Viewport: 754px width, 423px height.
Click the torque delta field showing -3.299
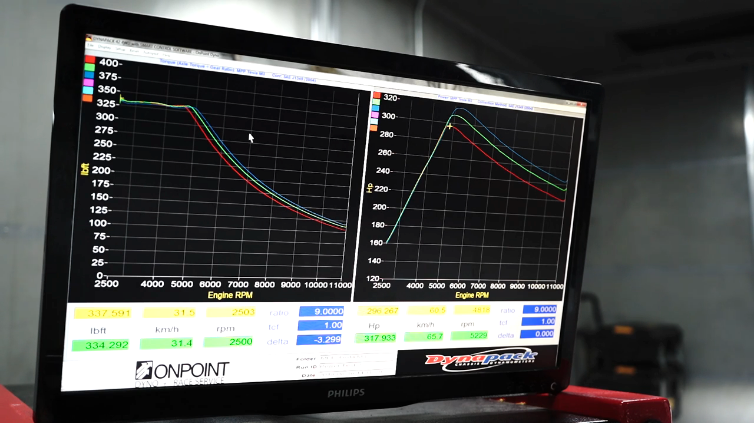tap(319, 340)
